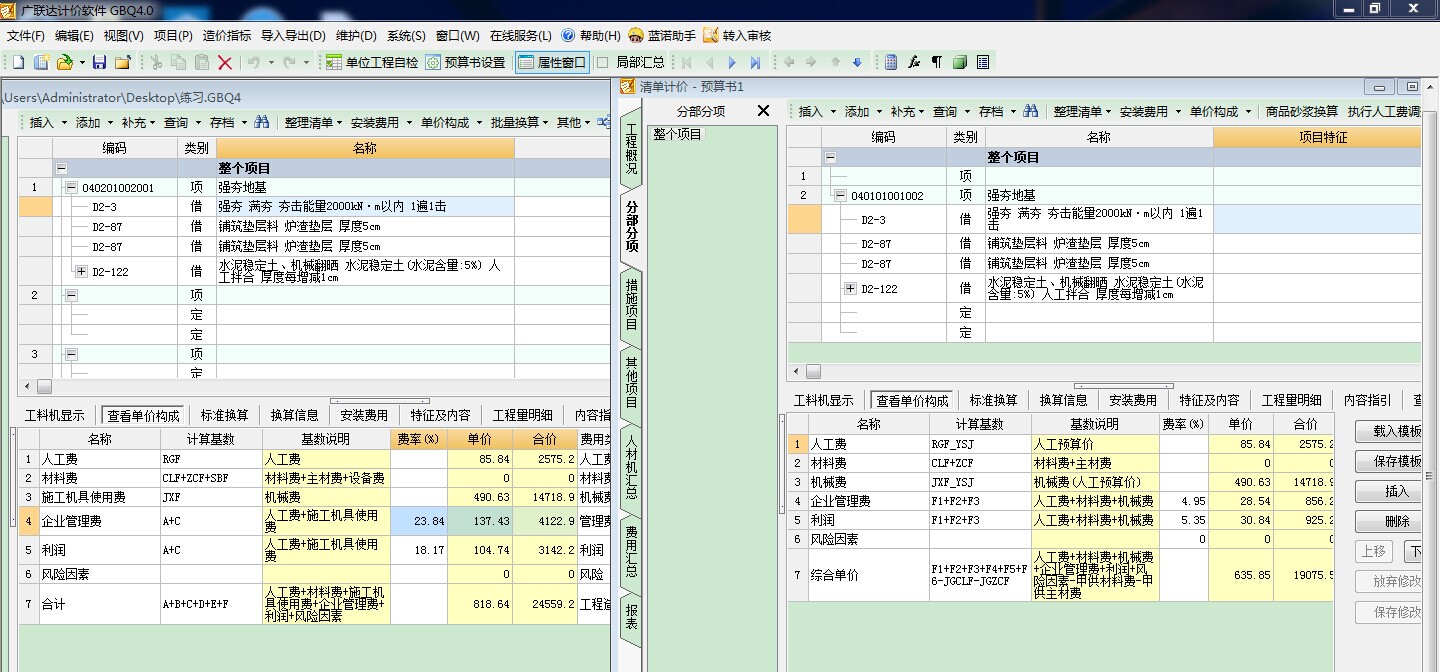
Task: Collapse 040101001002 item in right window
Action: 840,195
